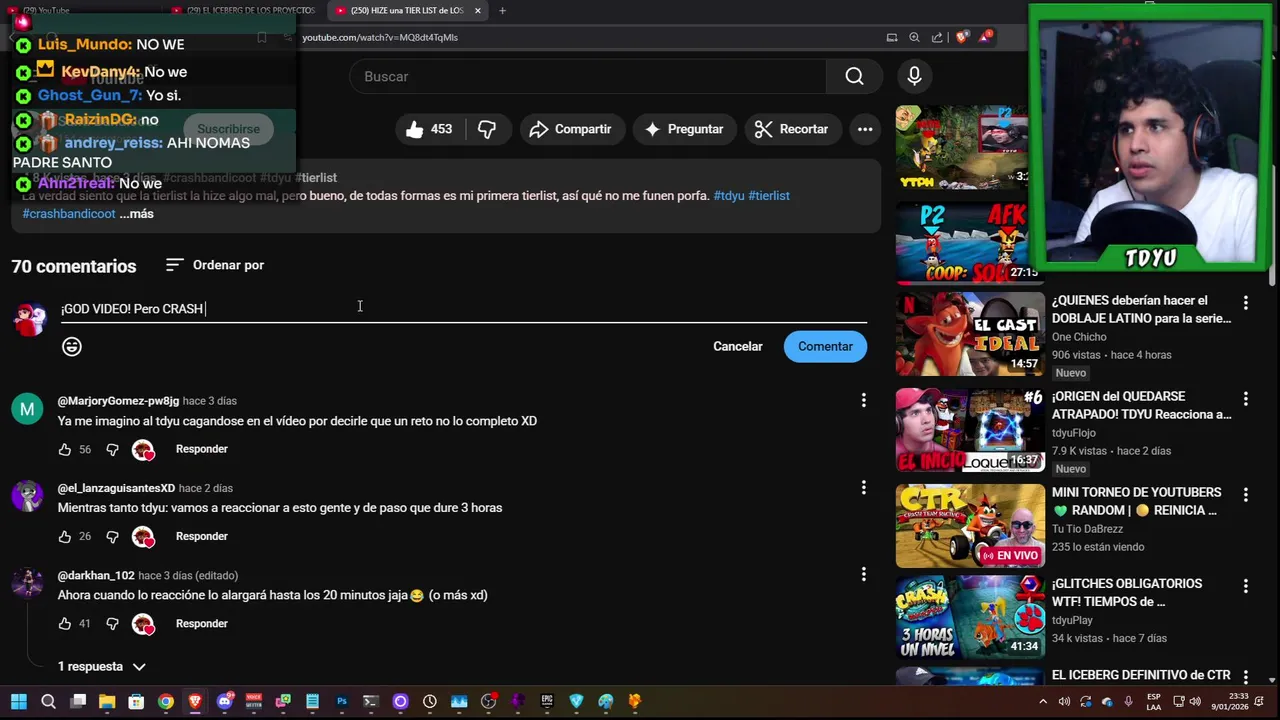The image size is (1280, 720).
Task: Close the HIZE una TIER LIST tab
Action: pyautogui.click(x=478, y=11)
